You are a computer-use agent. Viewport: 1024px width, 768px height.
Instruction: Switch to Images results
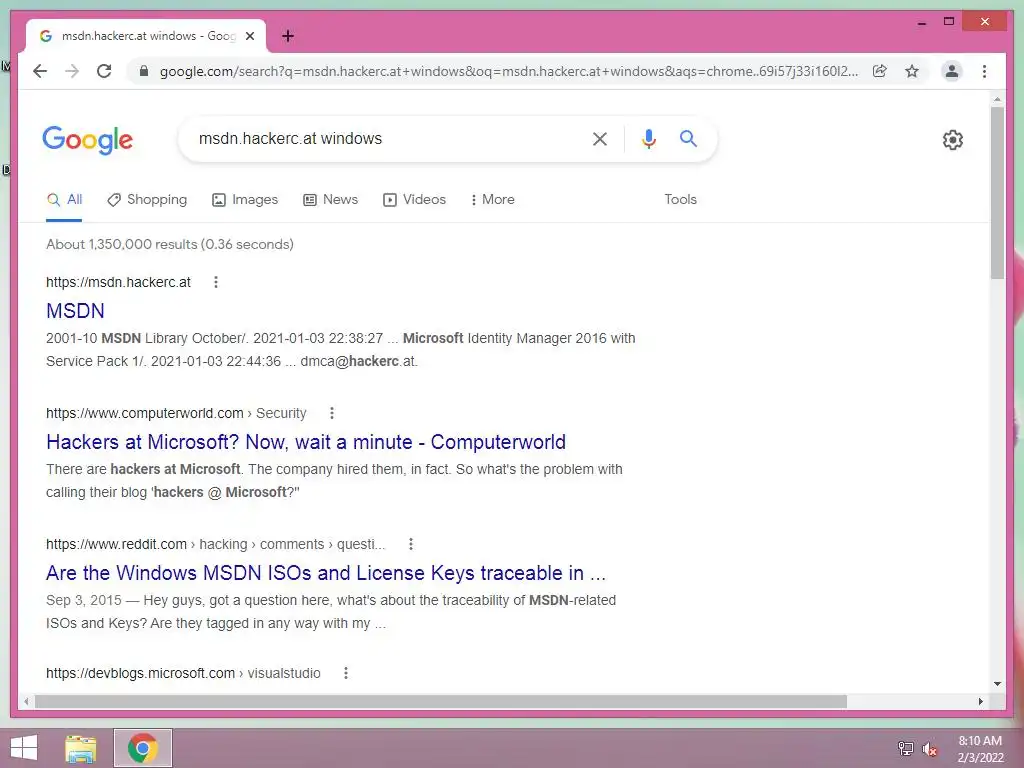click(245, 200)
